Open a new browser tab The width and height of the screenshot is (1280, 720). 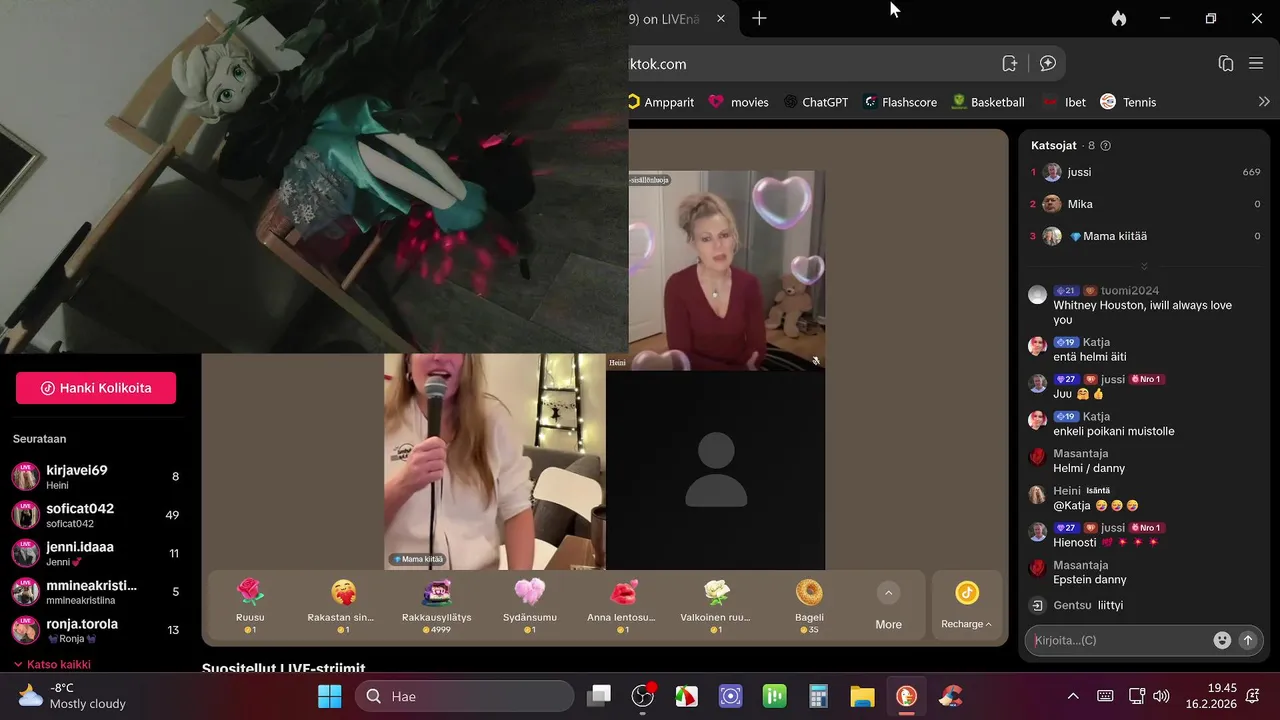759,18
